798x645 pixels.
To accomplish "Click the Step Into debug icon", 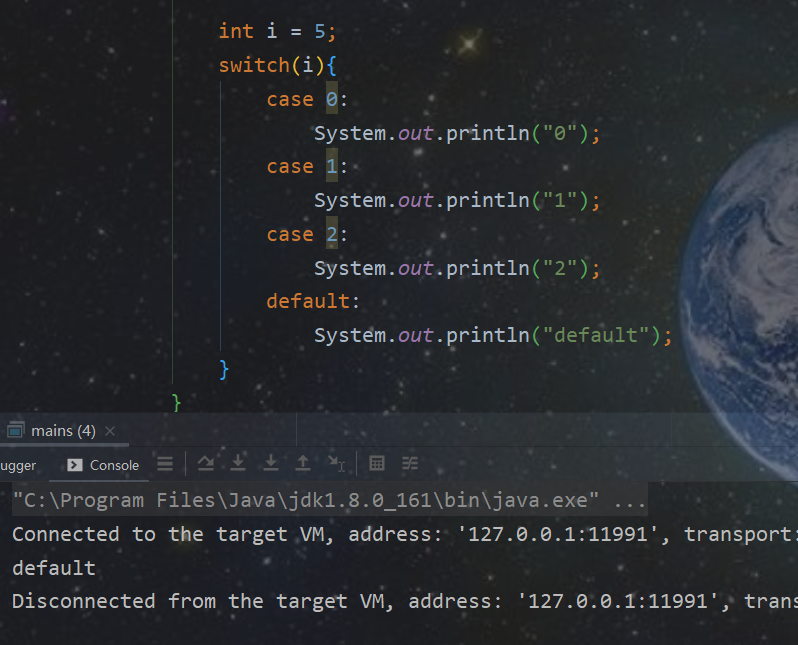I will (238, 463).
